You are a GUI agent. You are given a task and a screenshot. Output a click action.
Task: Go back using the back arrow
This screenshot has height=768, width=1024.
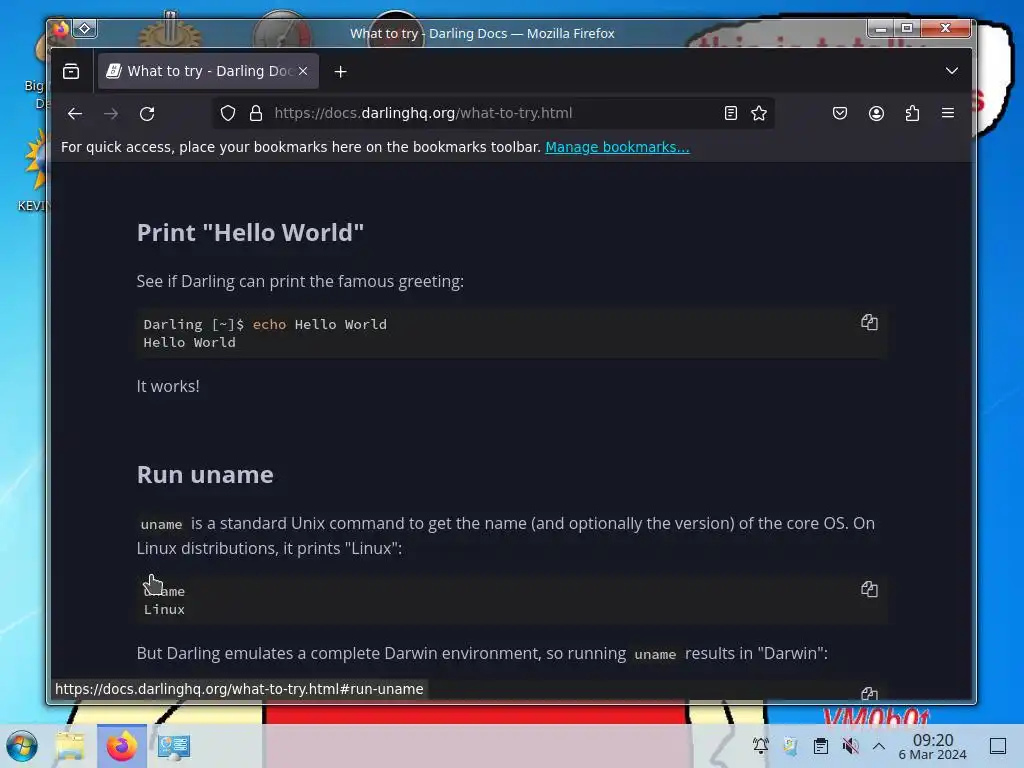pyautogui.click(x=75, y=114)
